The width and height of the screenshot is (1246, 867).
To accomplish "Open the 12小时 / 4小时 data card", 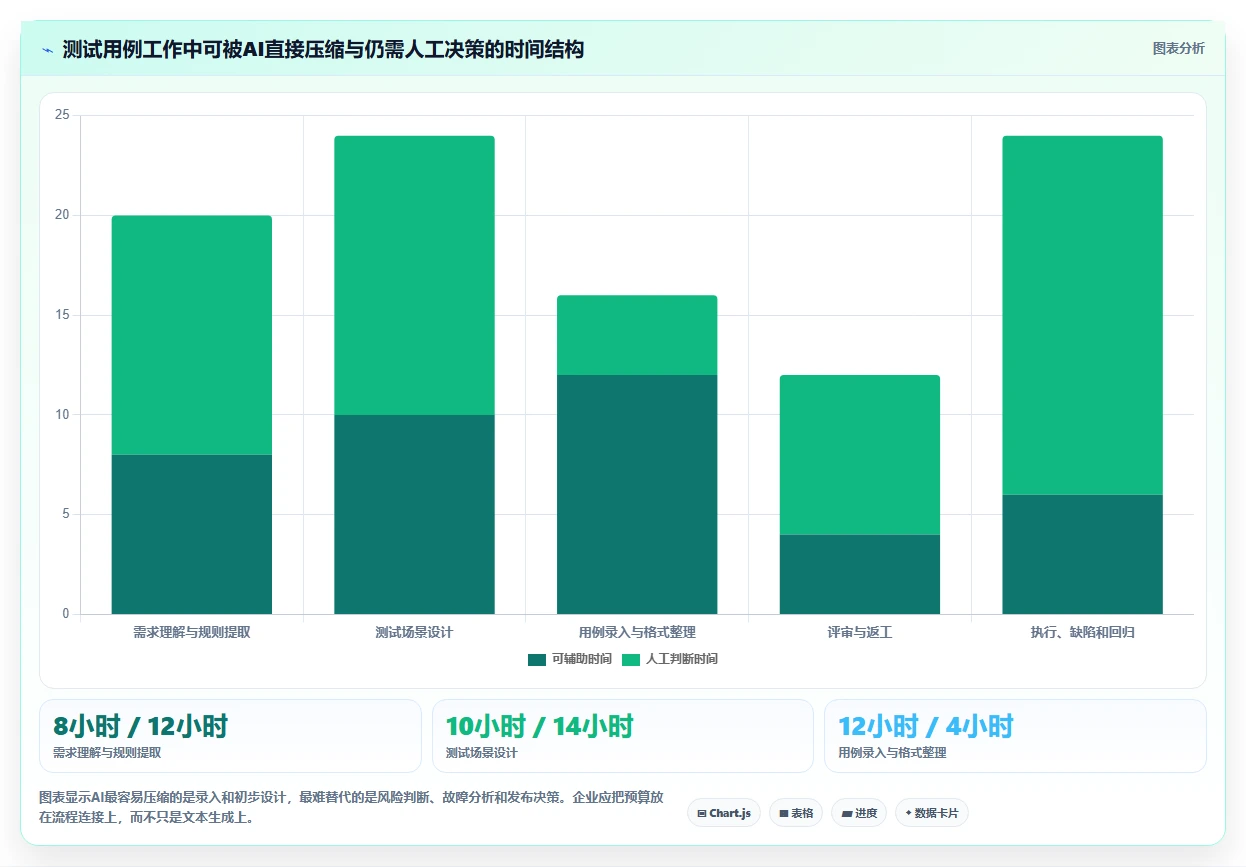I will point(1015,736).
